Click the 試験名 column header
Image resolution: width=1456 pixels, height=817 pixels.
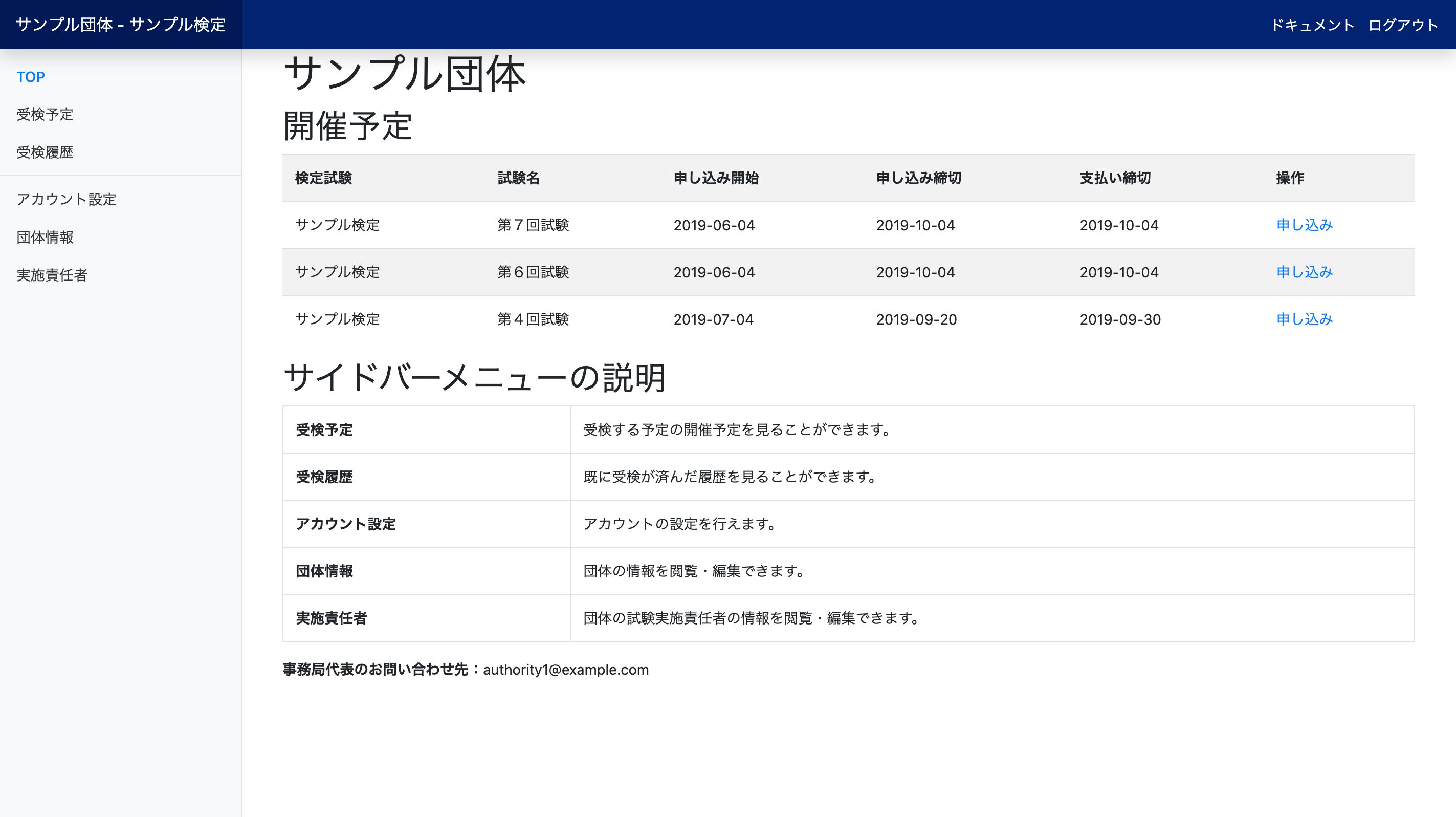point(518,178)
